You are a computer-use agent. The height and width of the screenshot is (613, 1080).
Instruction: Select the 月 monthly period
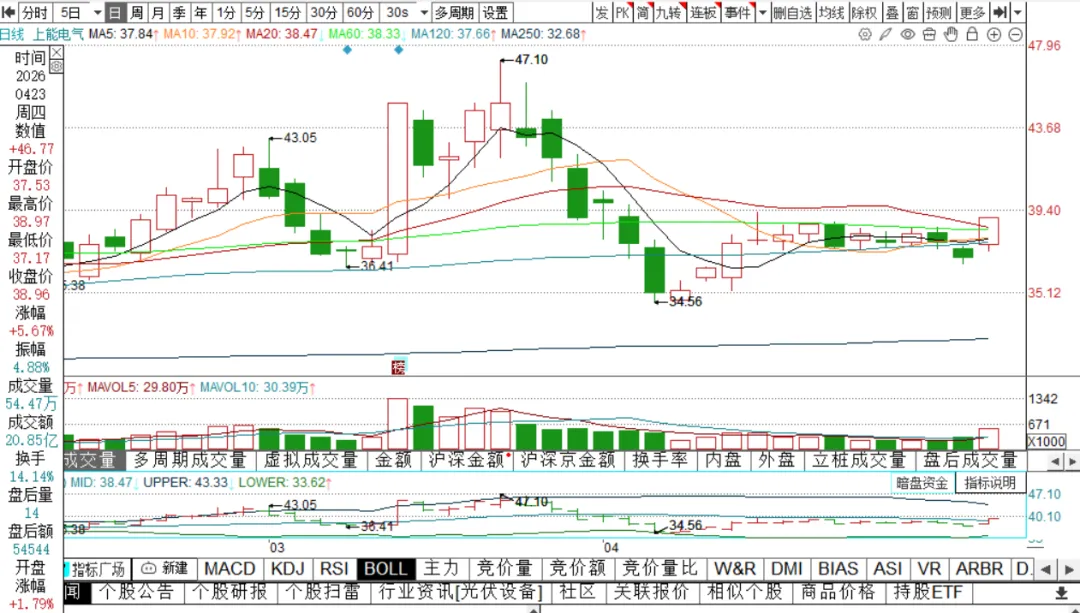point(158,12)
